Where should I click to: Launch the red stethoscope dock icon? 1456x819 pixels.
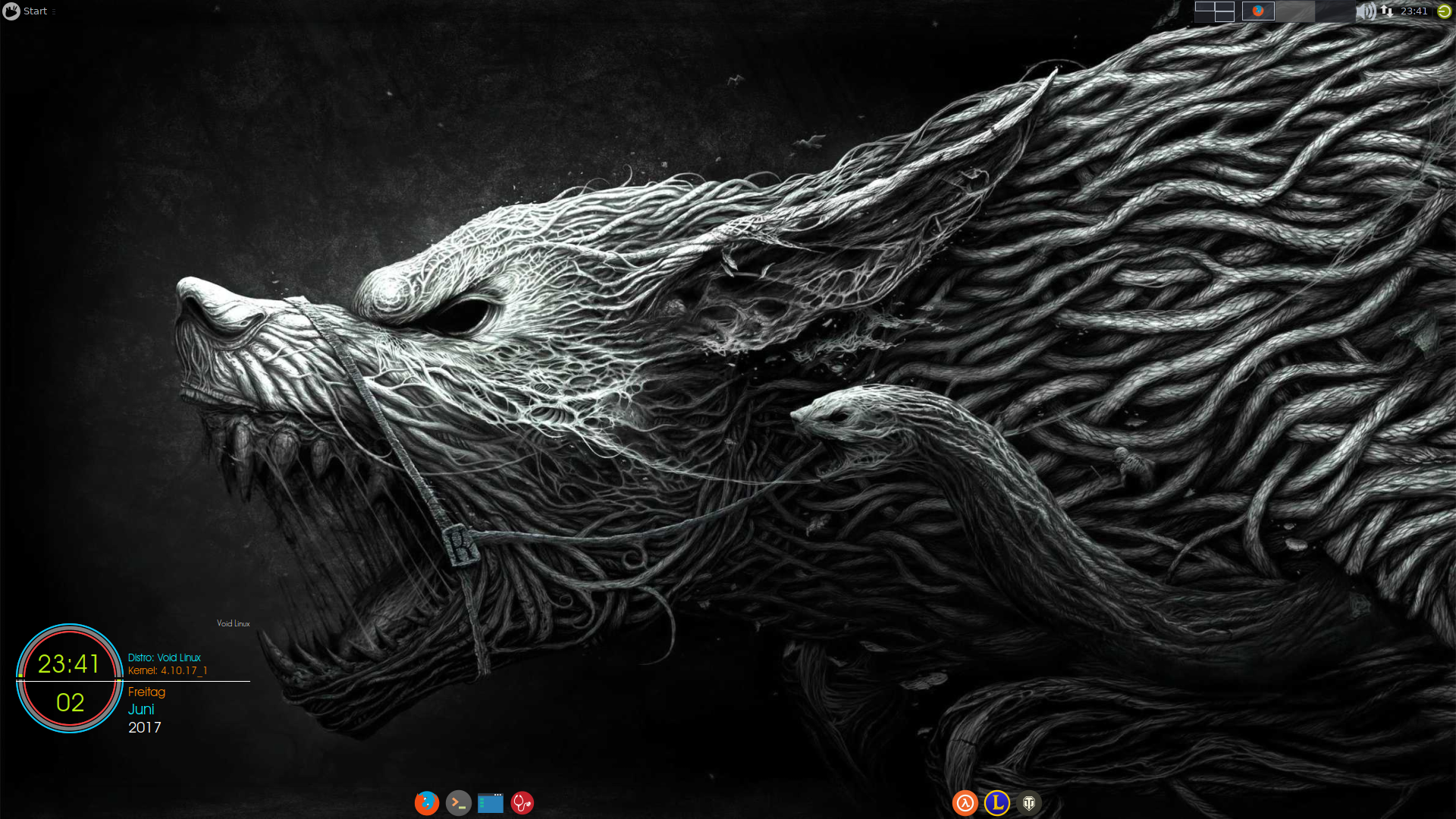point(522,802)
